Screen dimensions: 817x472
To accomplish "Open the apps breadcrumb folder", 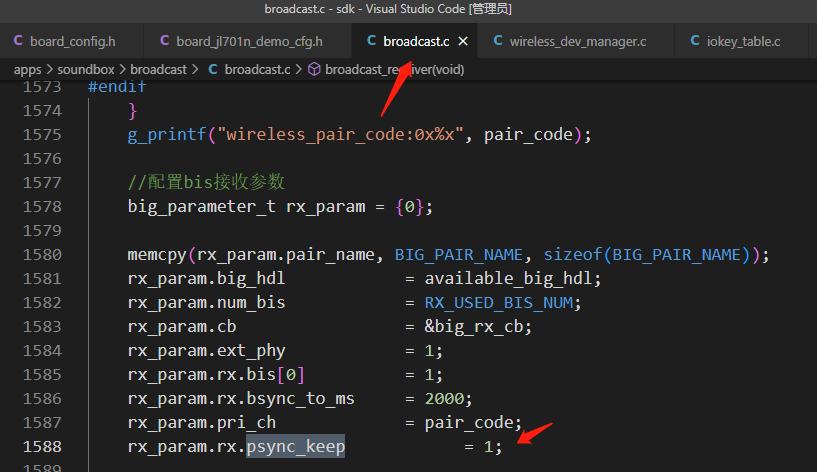I will 27,69.
